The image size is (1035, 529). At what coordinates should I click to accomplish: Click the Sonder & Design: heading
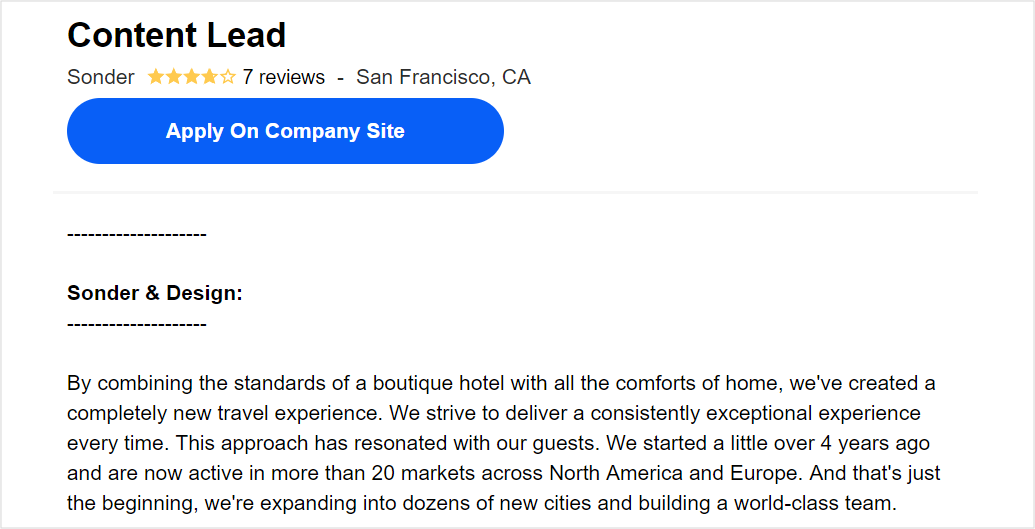(x=155, y=293)
